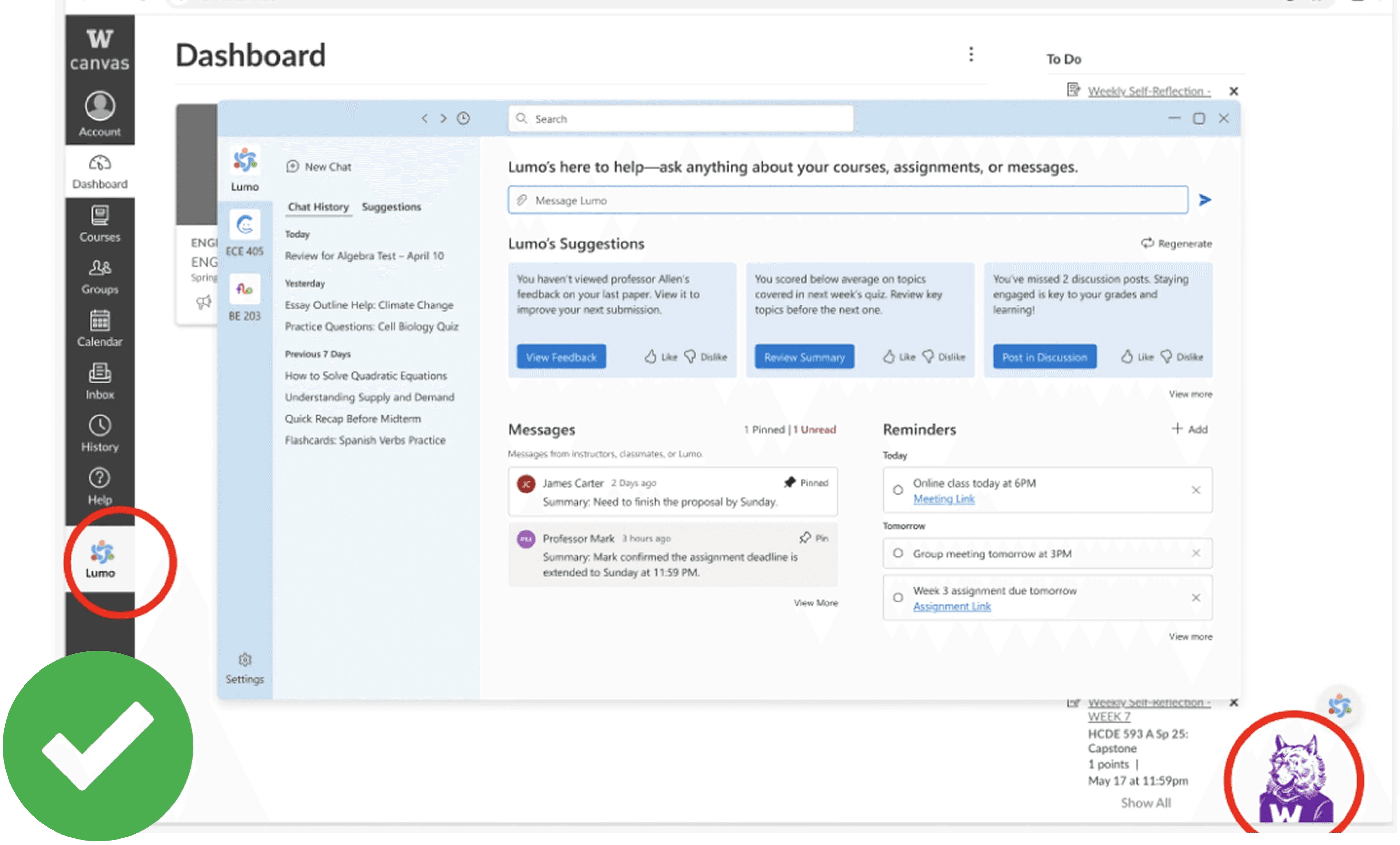
Task: Open the Canvas Inbox icon
Action: click(100, 381)
